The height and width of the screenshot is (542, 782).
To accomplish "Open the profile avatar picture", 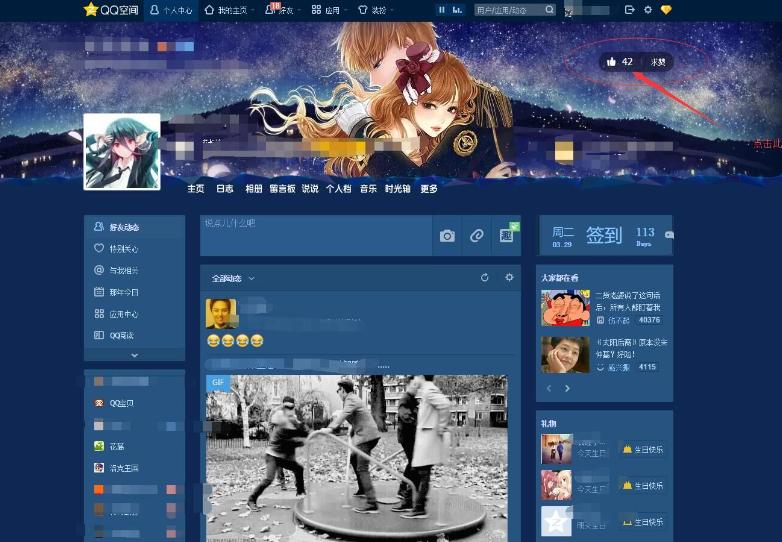I will click(122, 152).
